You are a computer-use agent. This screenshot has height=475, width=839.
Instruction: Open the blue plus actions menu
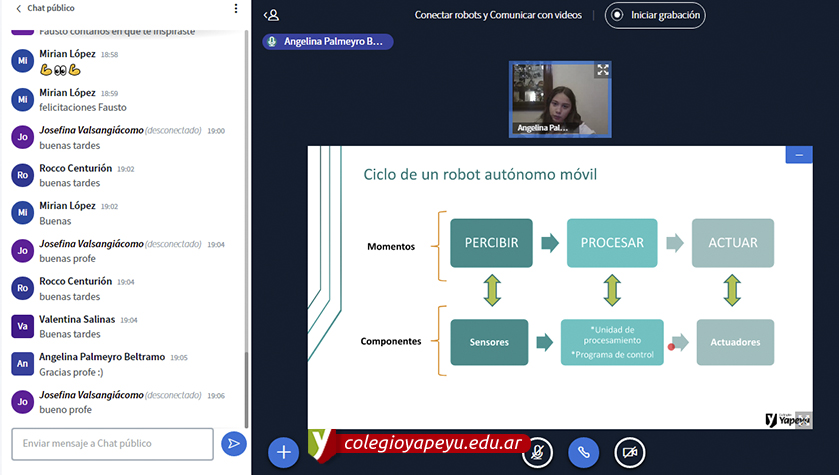point(283,452)
